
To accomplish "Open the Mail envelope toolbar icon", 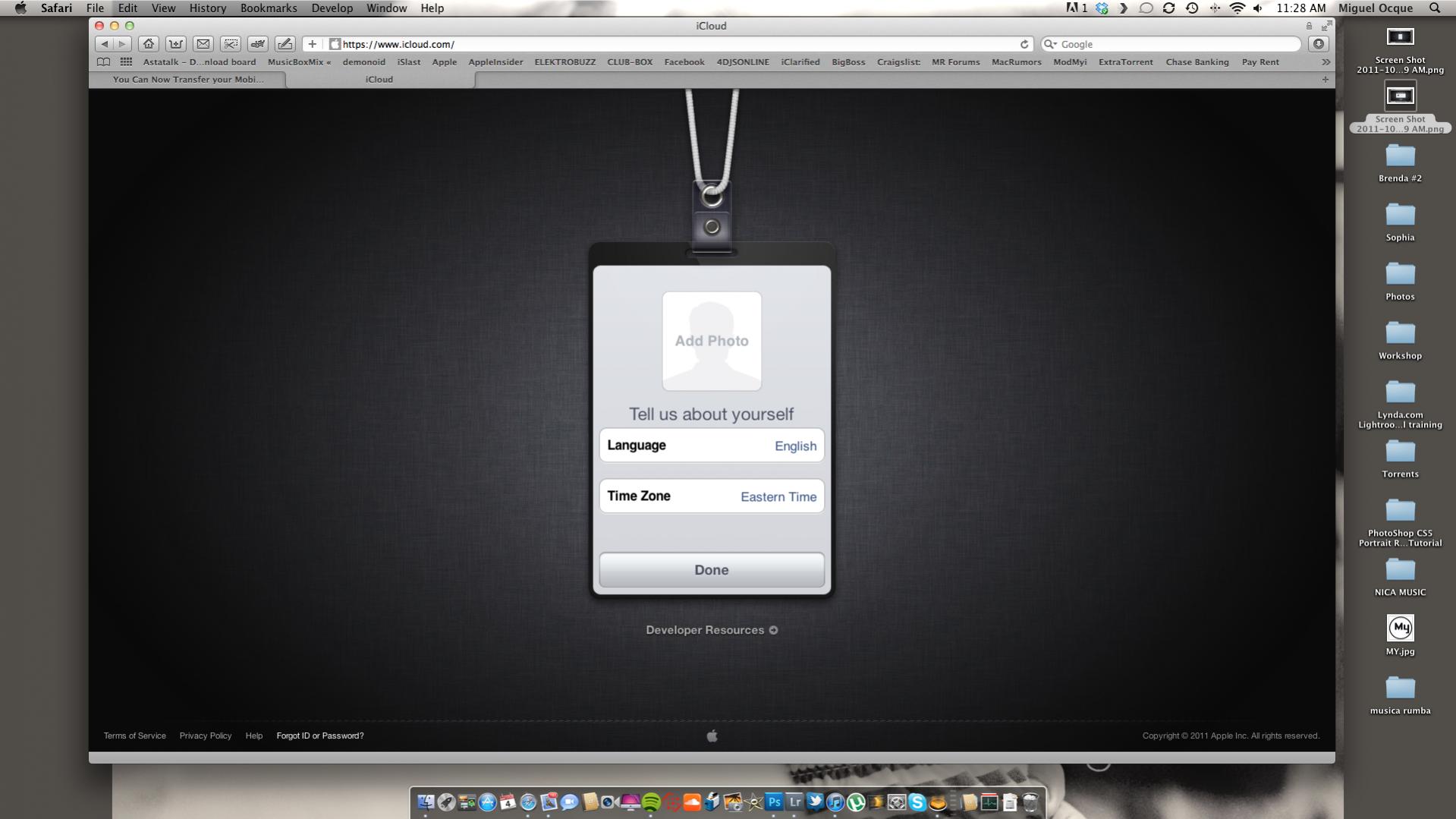I will 203,44.
